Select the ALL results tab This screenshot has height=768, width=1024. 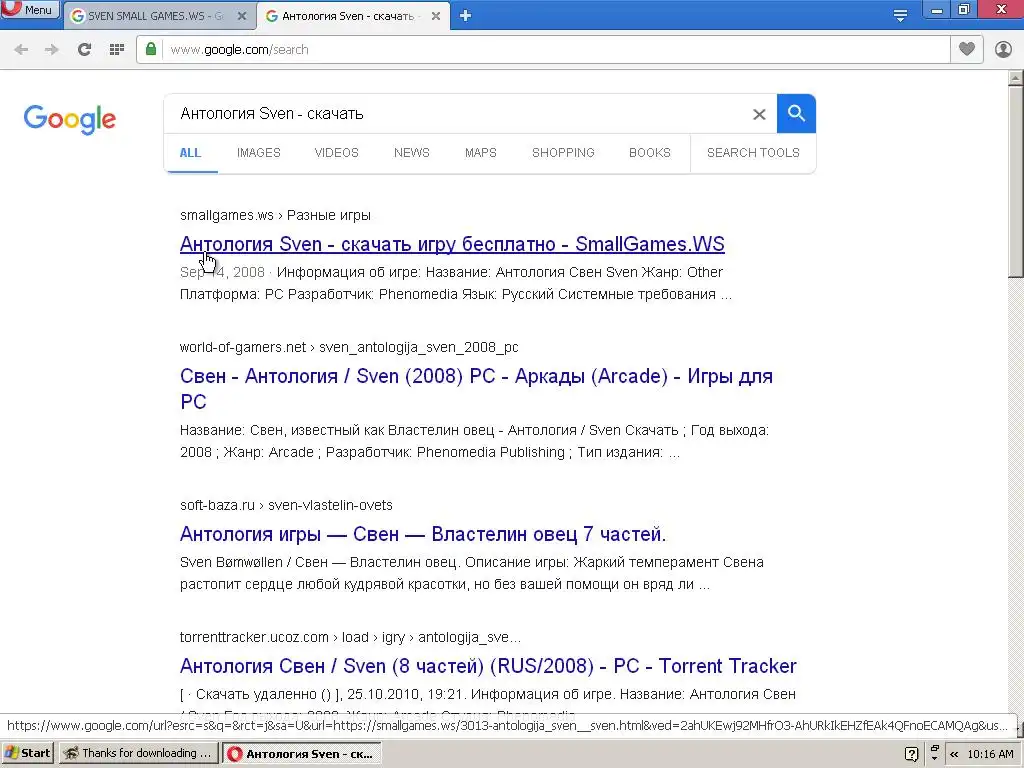pyautogui.click(x=190, y=153)
